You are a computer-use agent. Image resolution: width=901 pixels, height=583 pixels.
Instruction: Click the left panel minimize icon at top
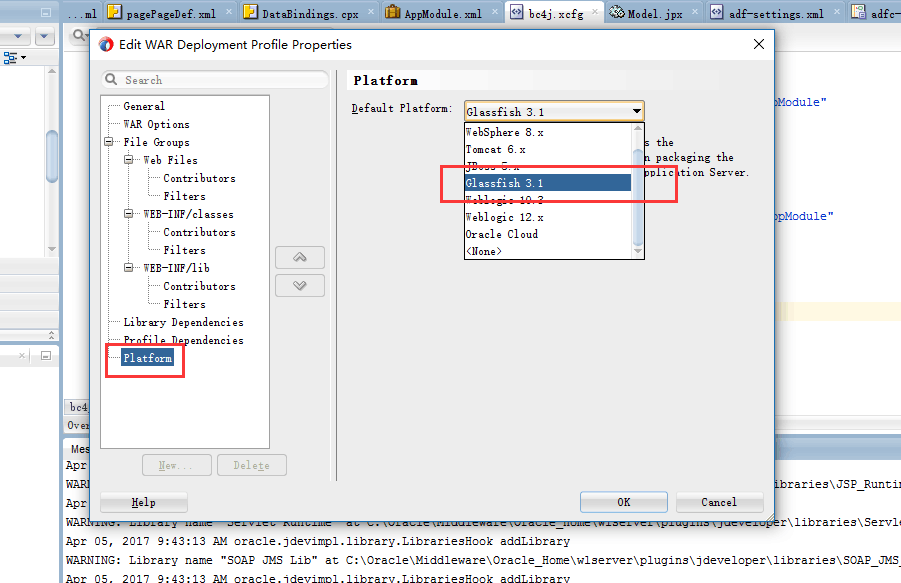click(x=46, y=13)
